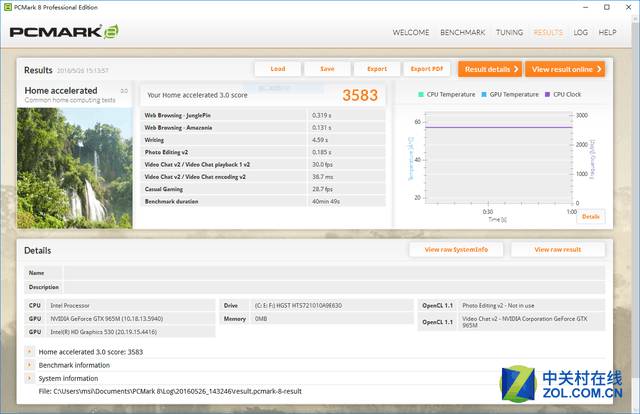This screenshot has width=640, height=414.
Task: Open the WELCOME tab
Action: click(x=411, y=32)
